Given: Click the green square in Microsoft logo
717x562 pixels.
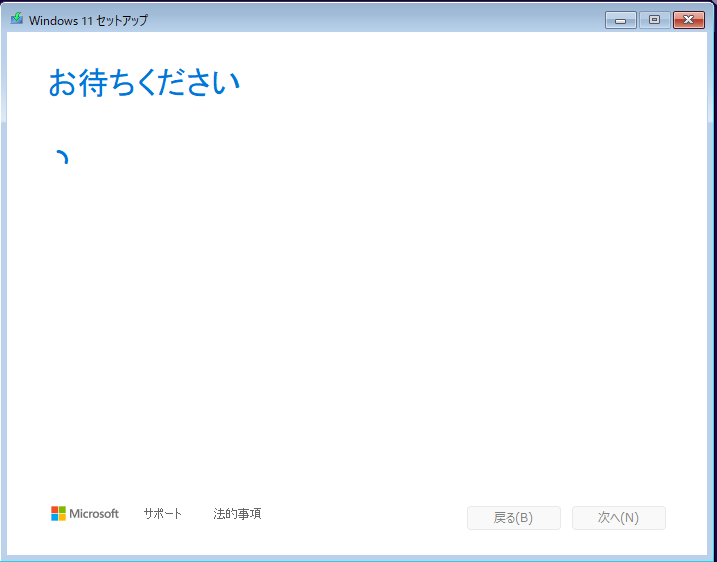Looking at the screenshot, I should pos(62,510).
